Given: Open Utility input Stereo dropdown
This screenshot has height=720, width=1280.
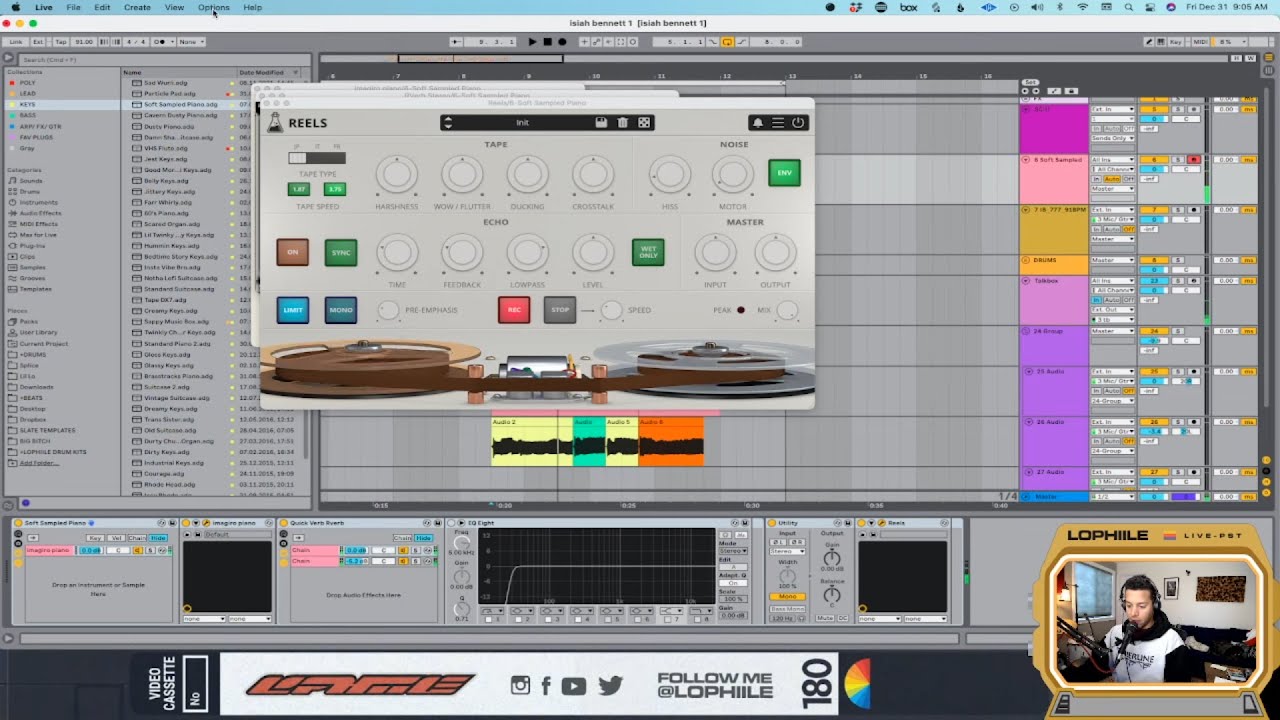Looking at the screenshot, I should [787, 551].
